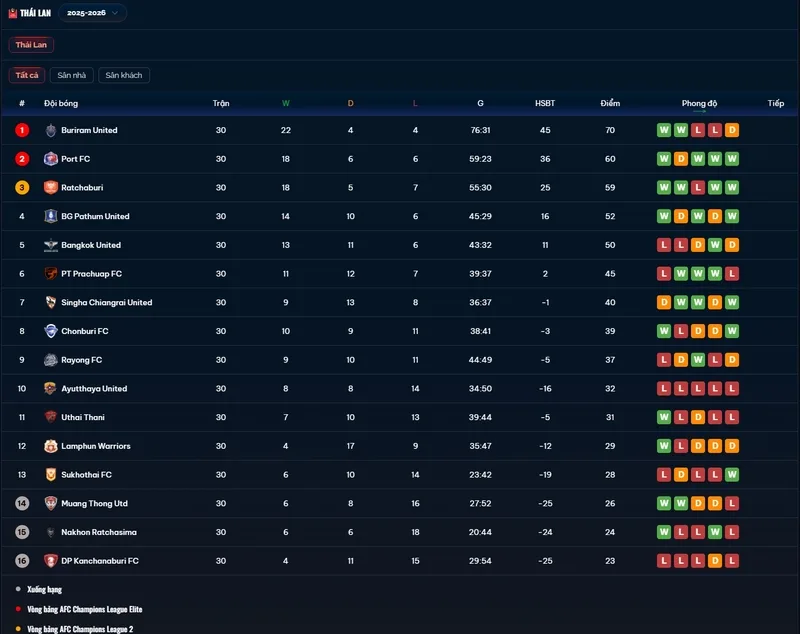800x634 pixels.
Task: Select the Tất cả filter
Action: point(27,75)
